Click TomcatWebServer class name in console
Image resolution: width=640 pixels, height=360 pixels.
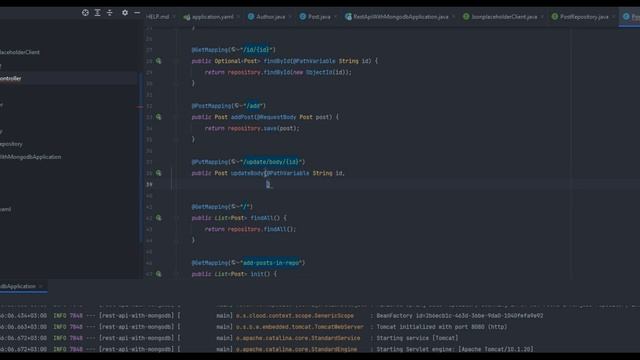pos(337,327)
